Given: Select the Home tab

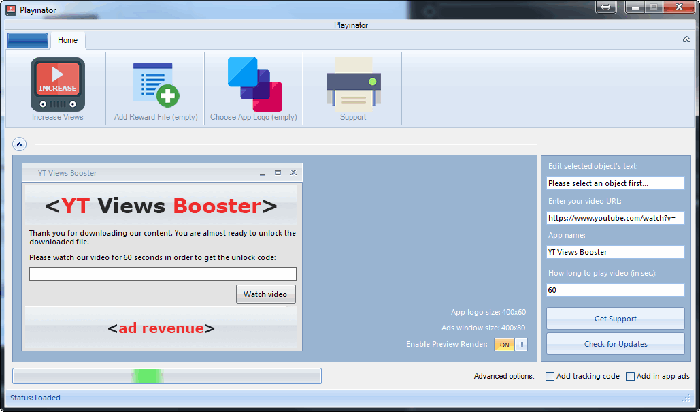Looking at the screenshot, I should [x=68, y=40].
